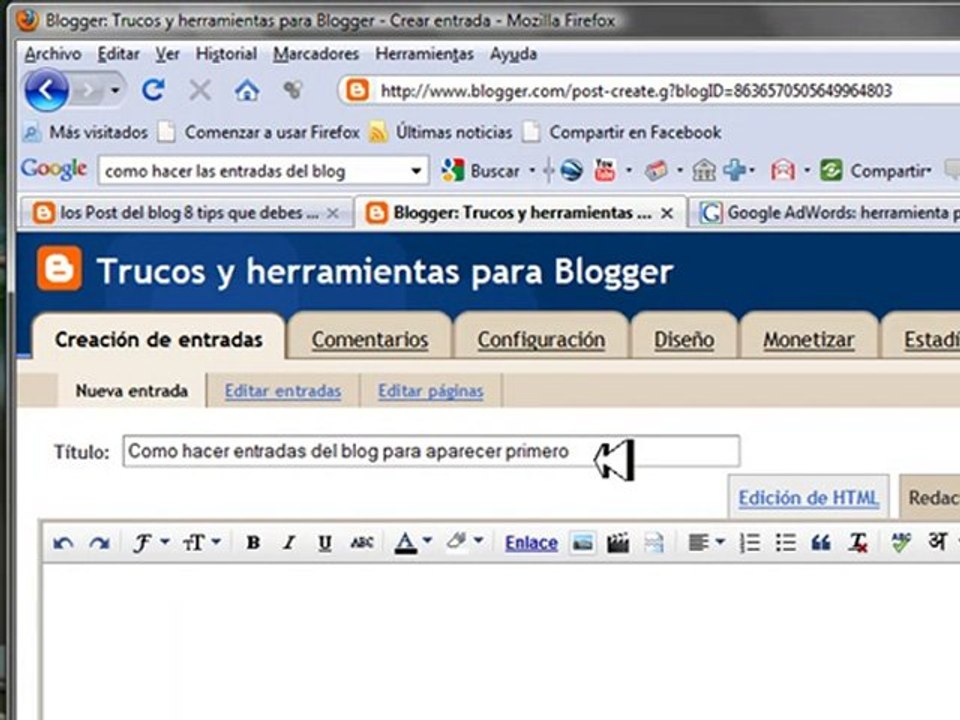
Task: Click the Editar entradas link
Action: point(283,391)
